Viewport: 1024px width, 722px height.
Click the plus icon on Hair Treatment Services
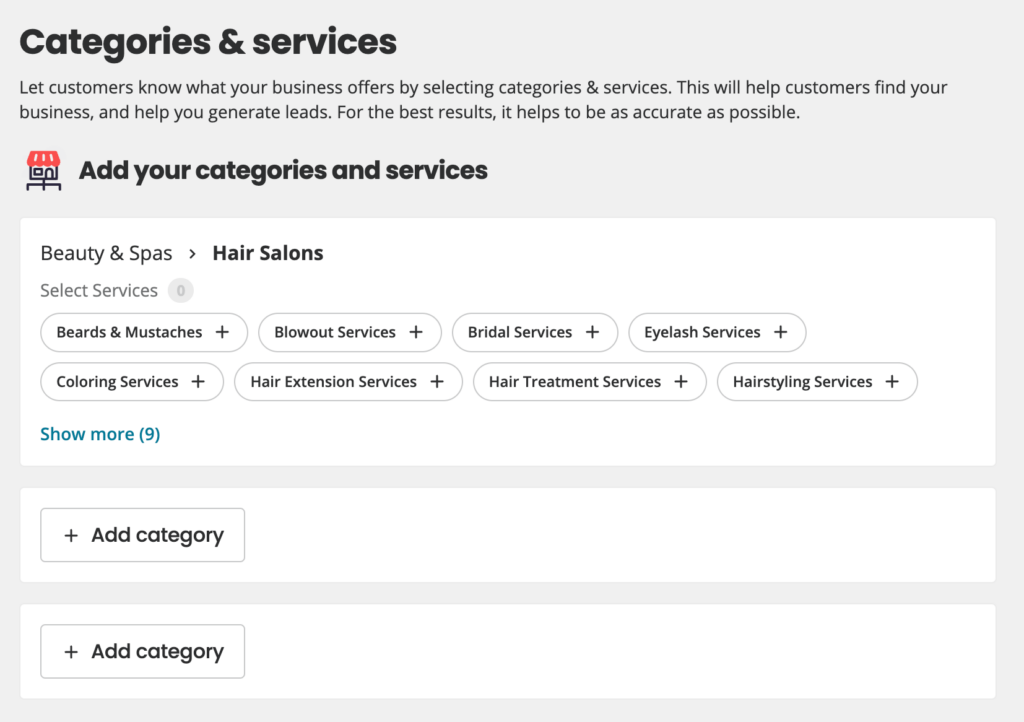[680, 382]
